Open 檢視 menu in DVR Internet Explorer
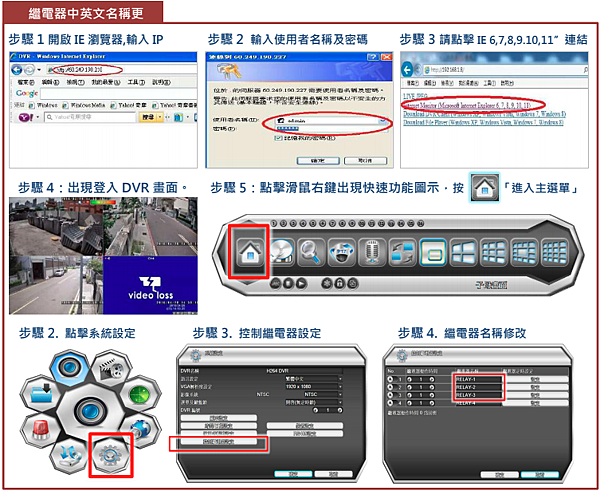600x491 pixels. 75,82
